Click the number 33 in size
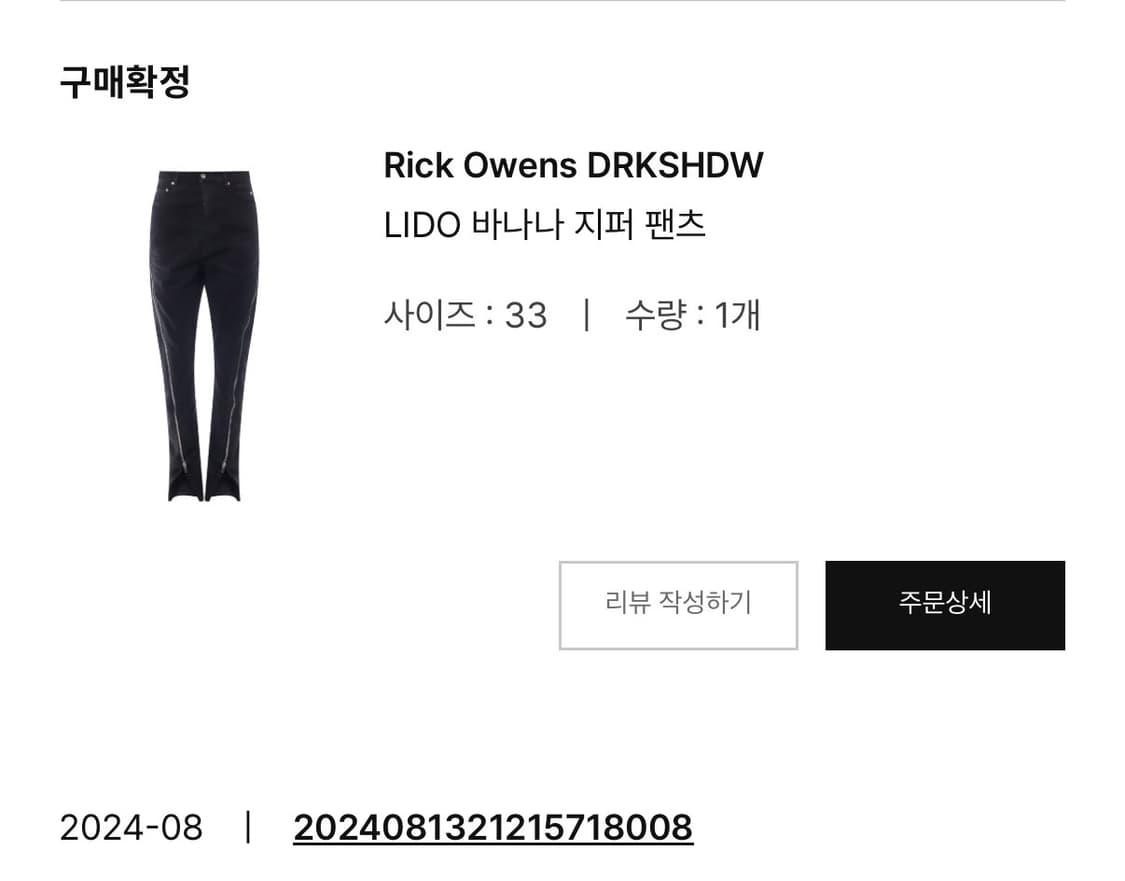Screen dimensions: 1125x881 click(x=526, y=316)
